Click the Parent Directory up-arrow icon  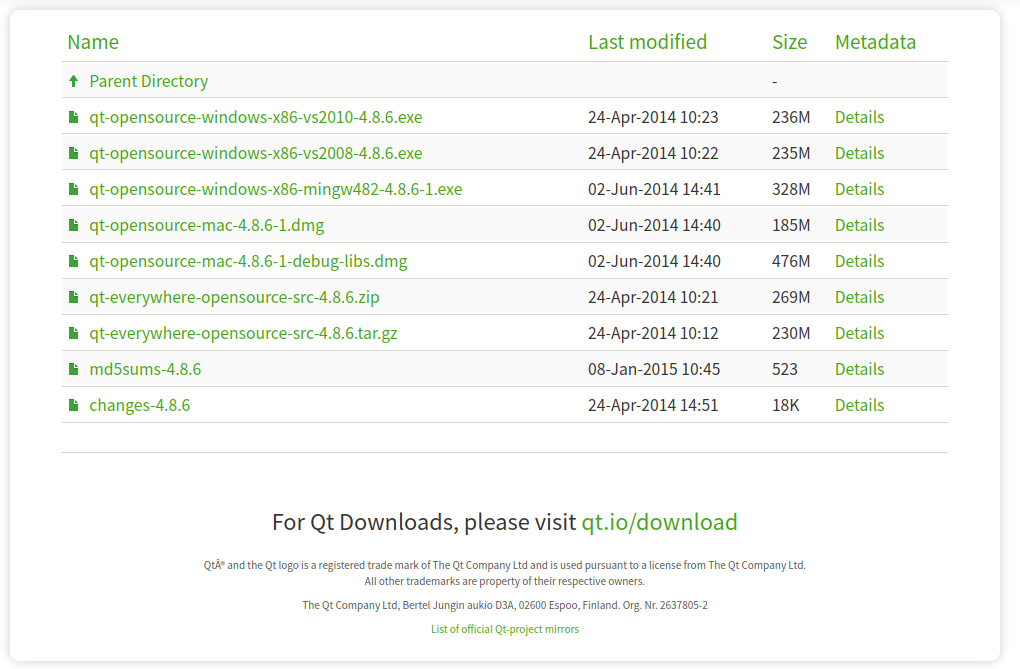(x=74, y=81)
